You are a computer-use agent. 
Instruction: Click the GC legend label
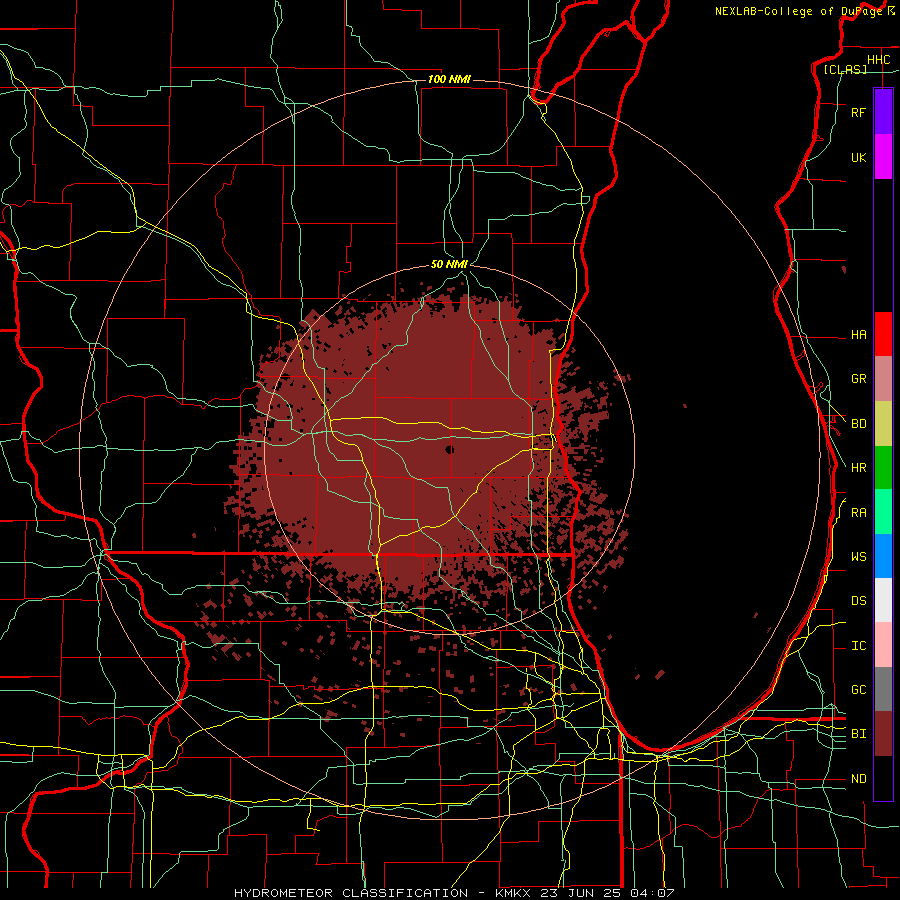pyautogui.click(x=858, y=690)
